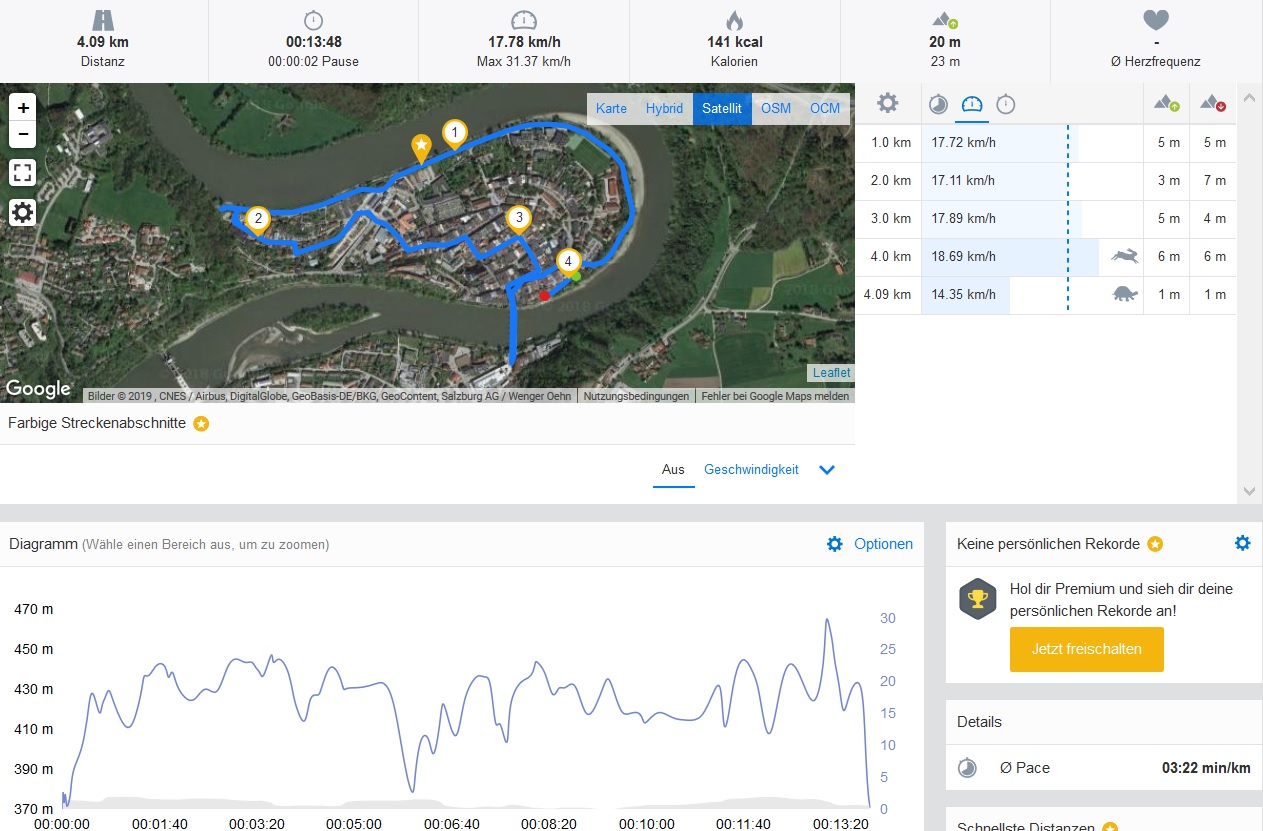Open the Leaflet attribution link
The width and height of the screenshot is (1263, 831).
point(832,373)
